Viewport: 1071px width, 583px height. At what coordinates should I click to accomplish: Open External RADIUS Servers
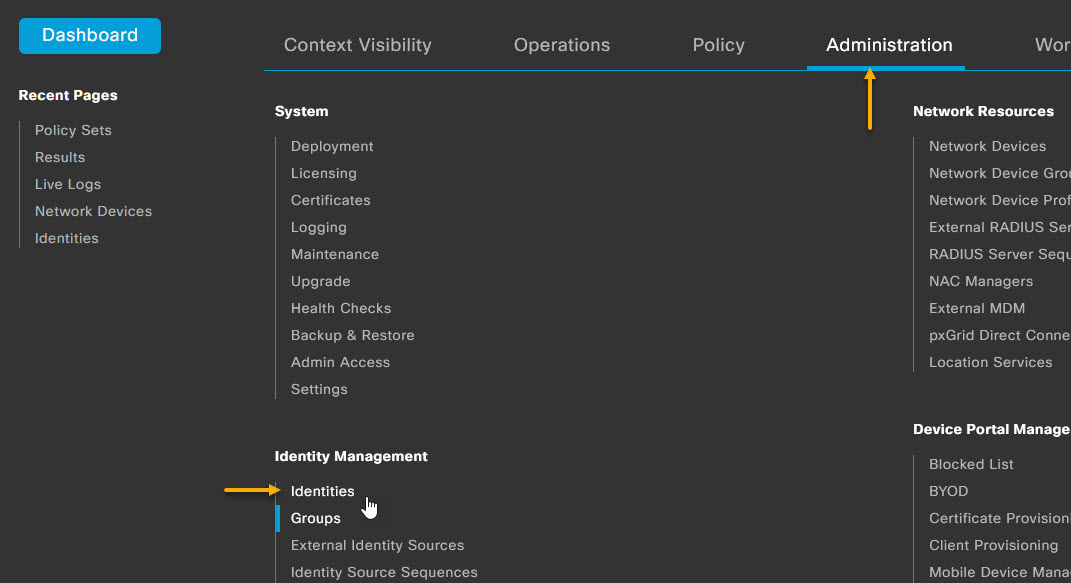1000,227
